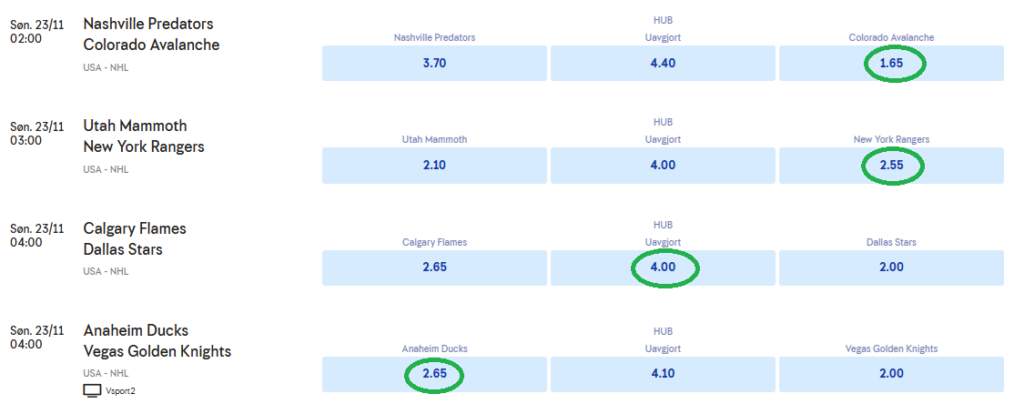Choose New York Rangers odds 2.55

[891, 166]
